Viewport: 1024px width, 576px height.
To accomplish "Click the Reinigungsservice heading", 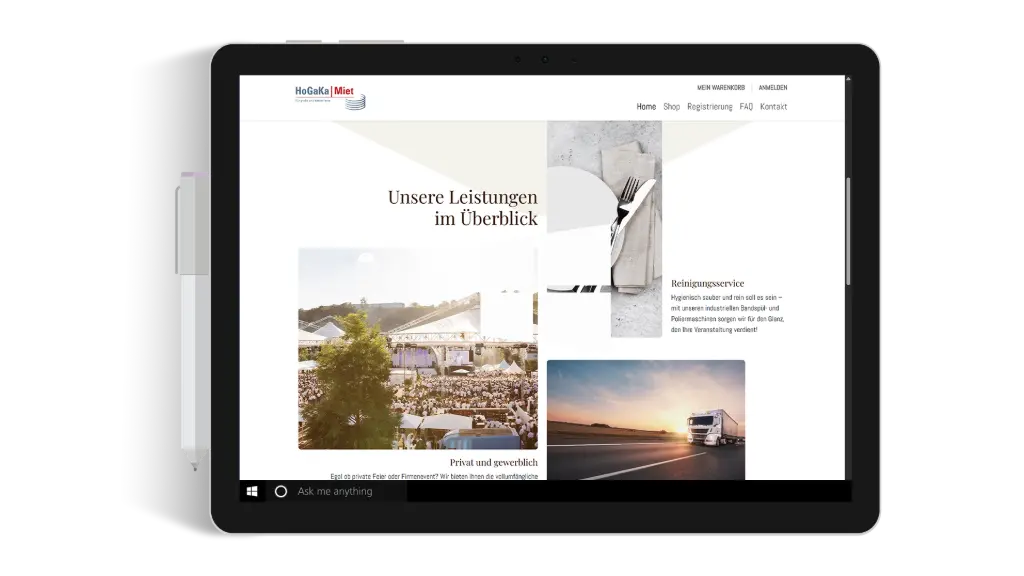I will [707, 283].
